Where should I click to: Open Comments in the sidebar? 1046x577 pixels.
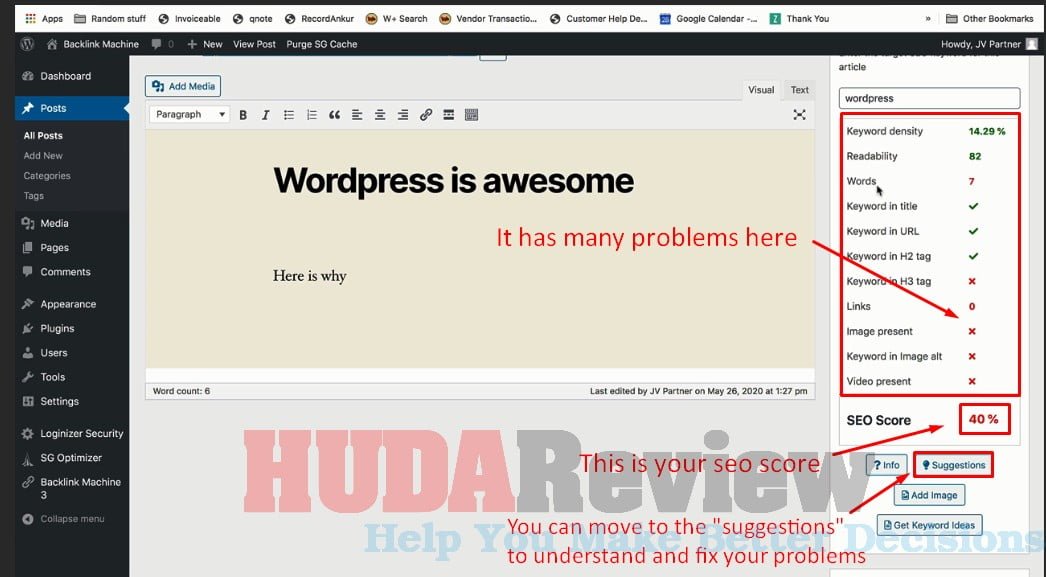click(72, 272)
